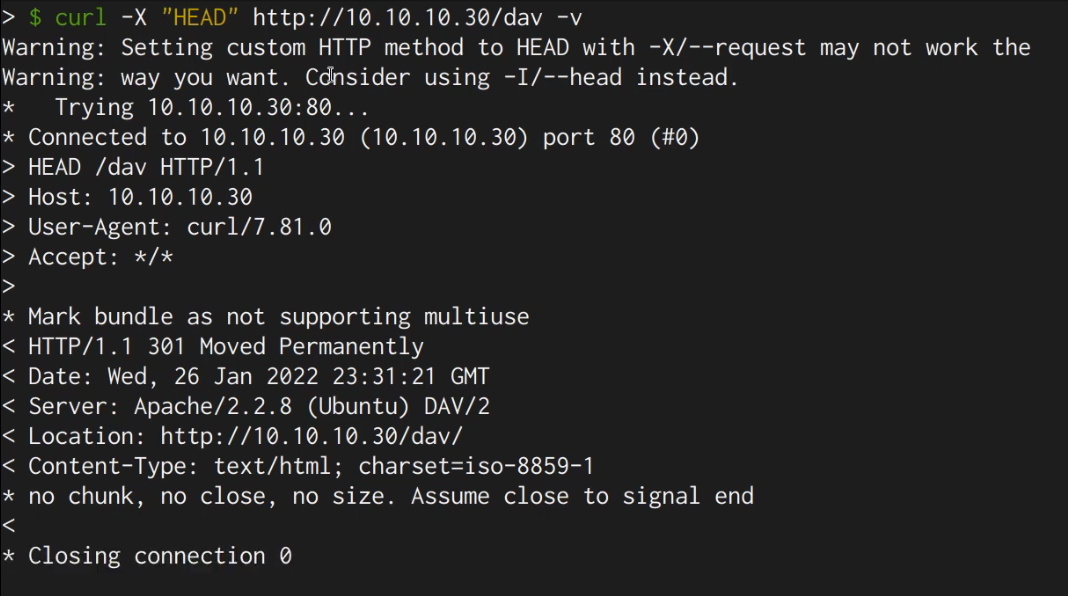
Task: Click the "Closing connection 0" line
Action: [x=159, y=556]
